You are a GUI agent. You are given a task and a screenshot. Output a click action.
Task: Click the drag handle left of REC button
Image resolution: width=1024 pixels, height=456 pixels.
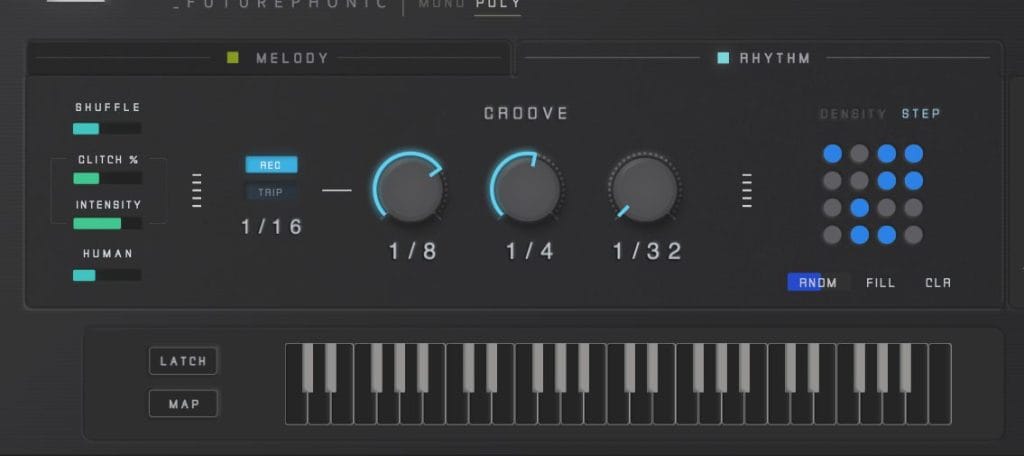(197, 190)
